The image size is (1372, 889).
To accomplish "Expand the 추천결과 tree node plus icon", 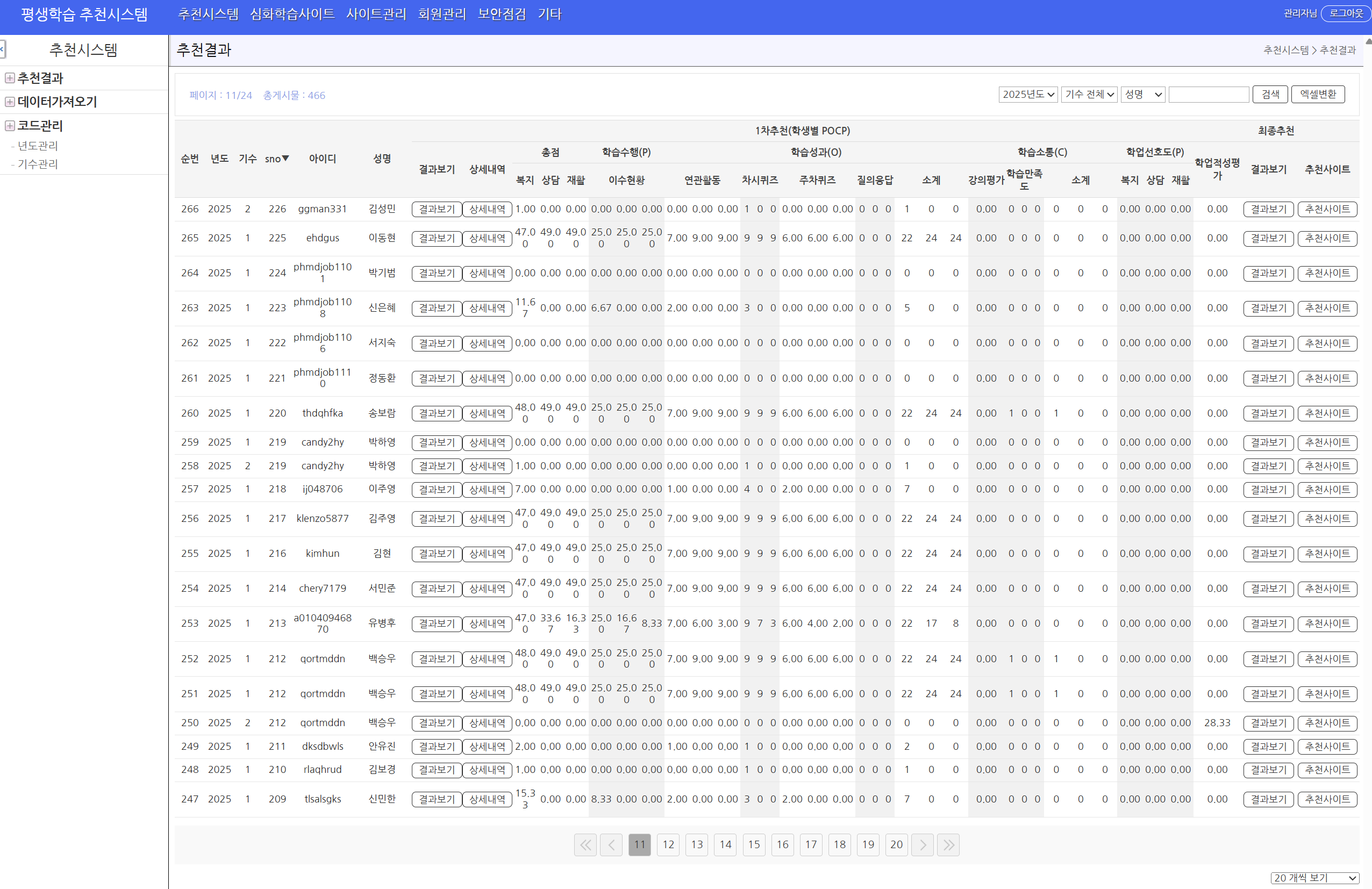I will point(10,78).
